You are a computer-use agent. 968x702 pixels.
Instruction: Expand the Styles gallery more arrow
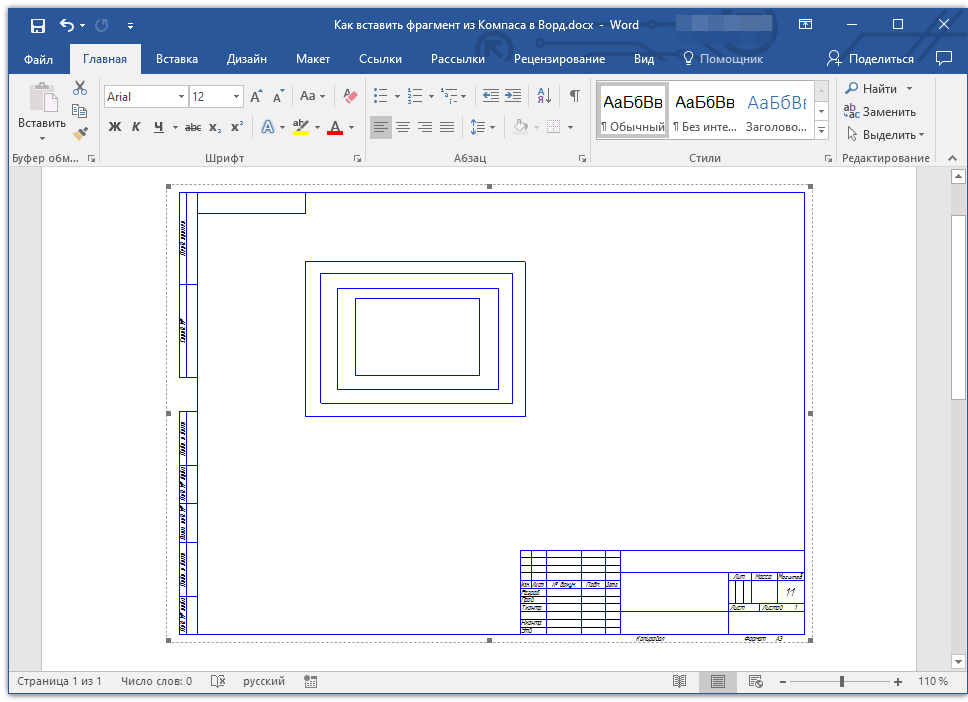822,131
